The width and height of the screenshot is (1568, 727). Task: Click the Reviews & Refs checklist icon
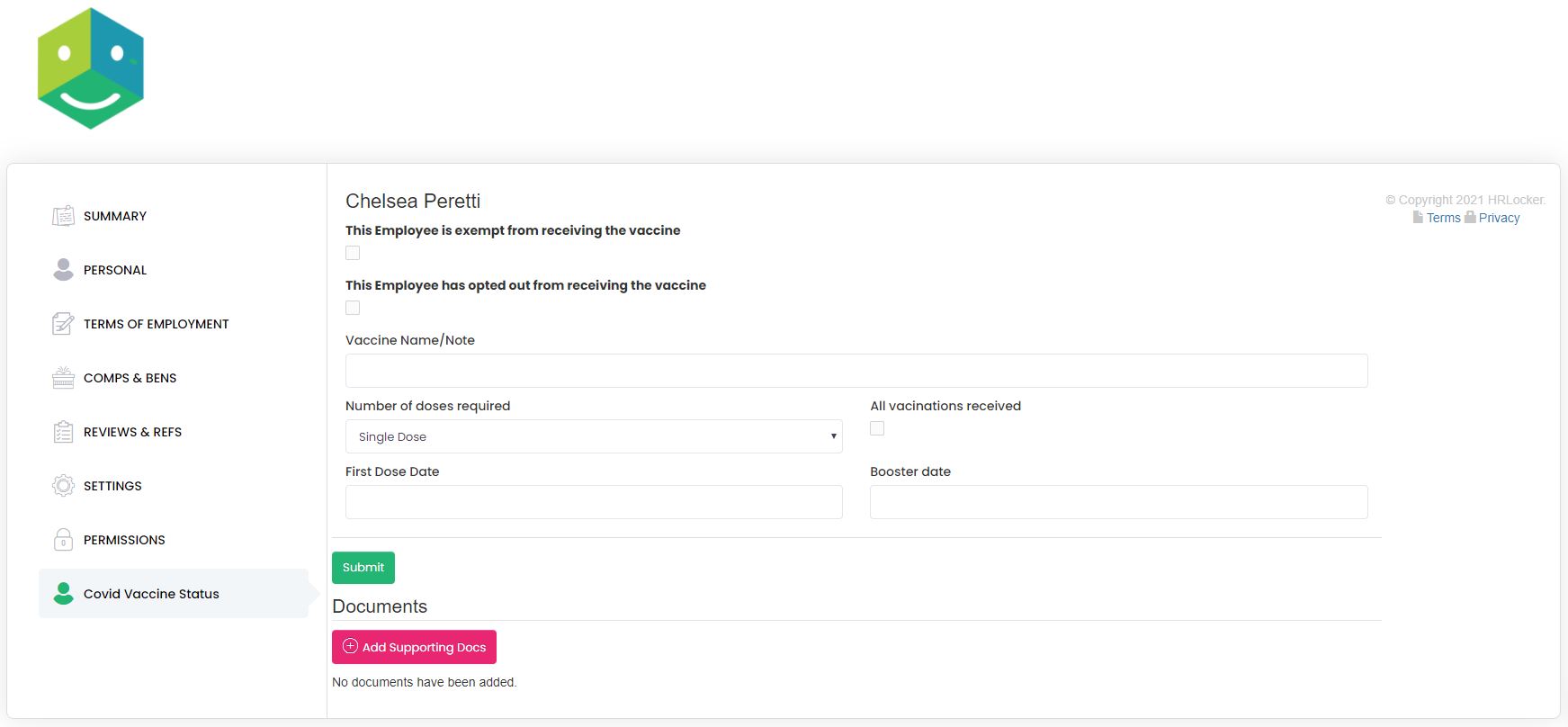click(63, 432)
